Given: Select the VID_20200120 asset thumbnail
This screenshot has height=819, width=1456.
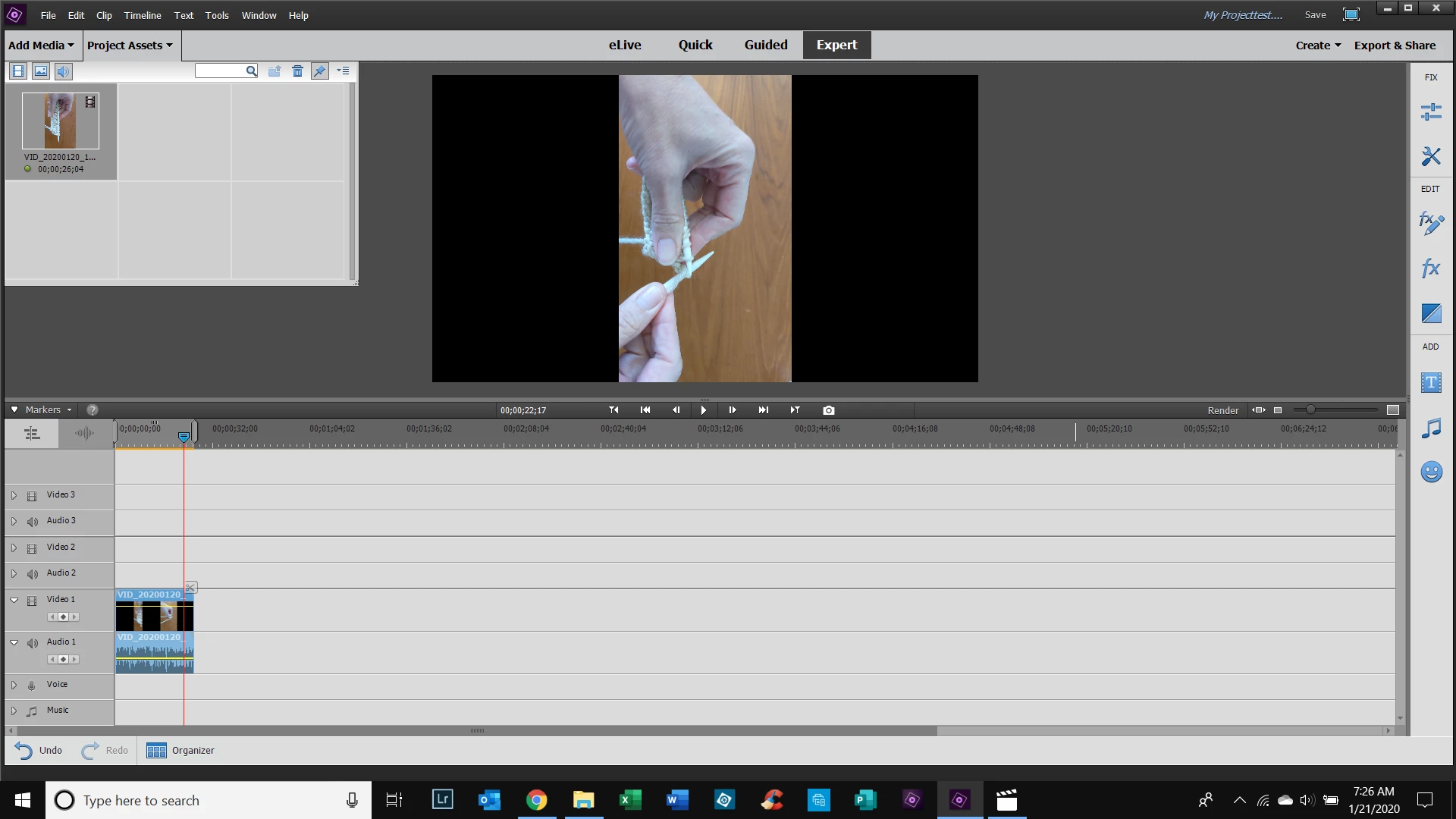Looking at the screenshot, I should coord(61,121).
